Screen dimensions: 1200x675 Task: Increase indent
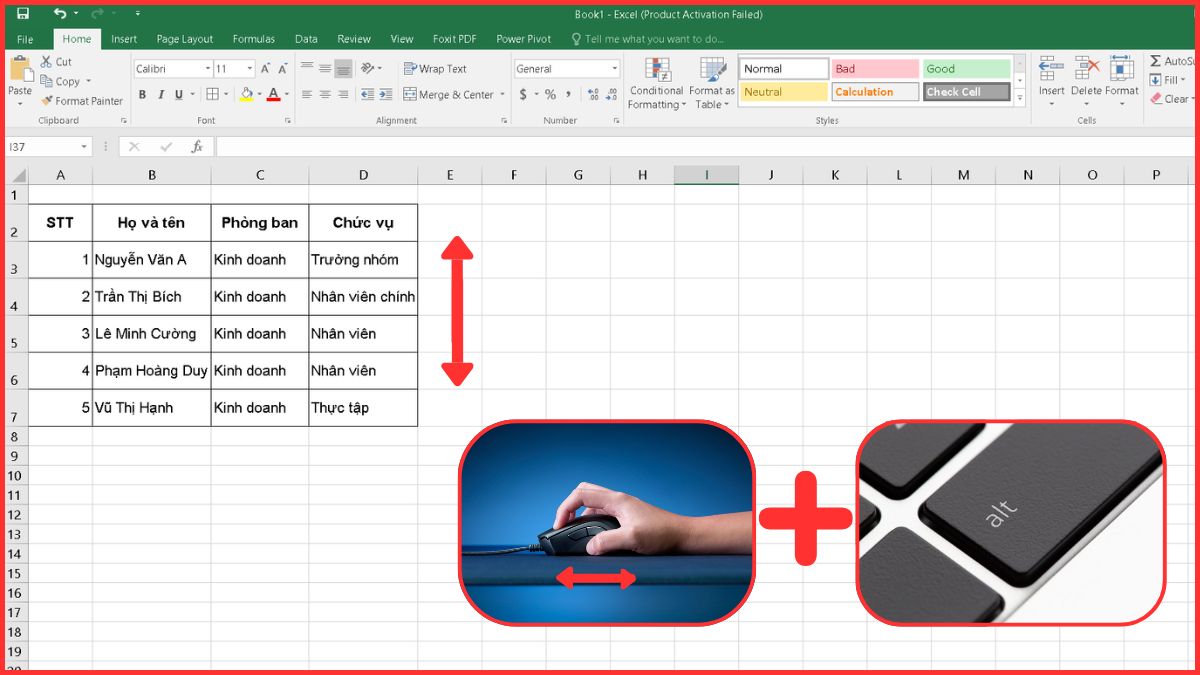[386, 95]
